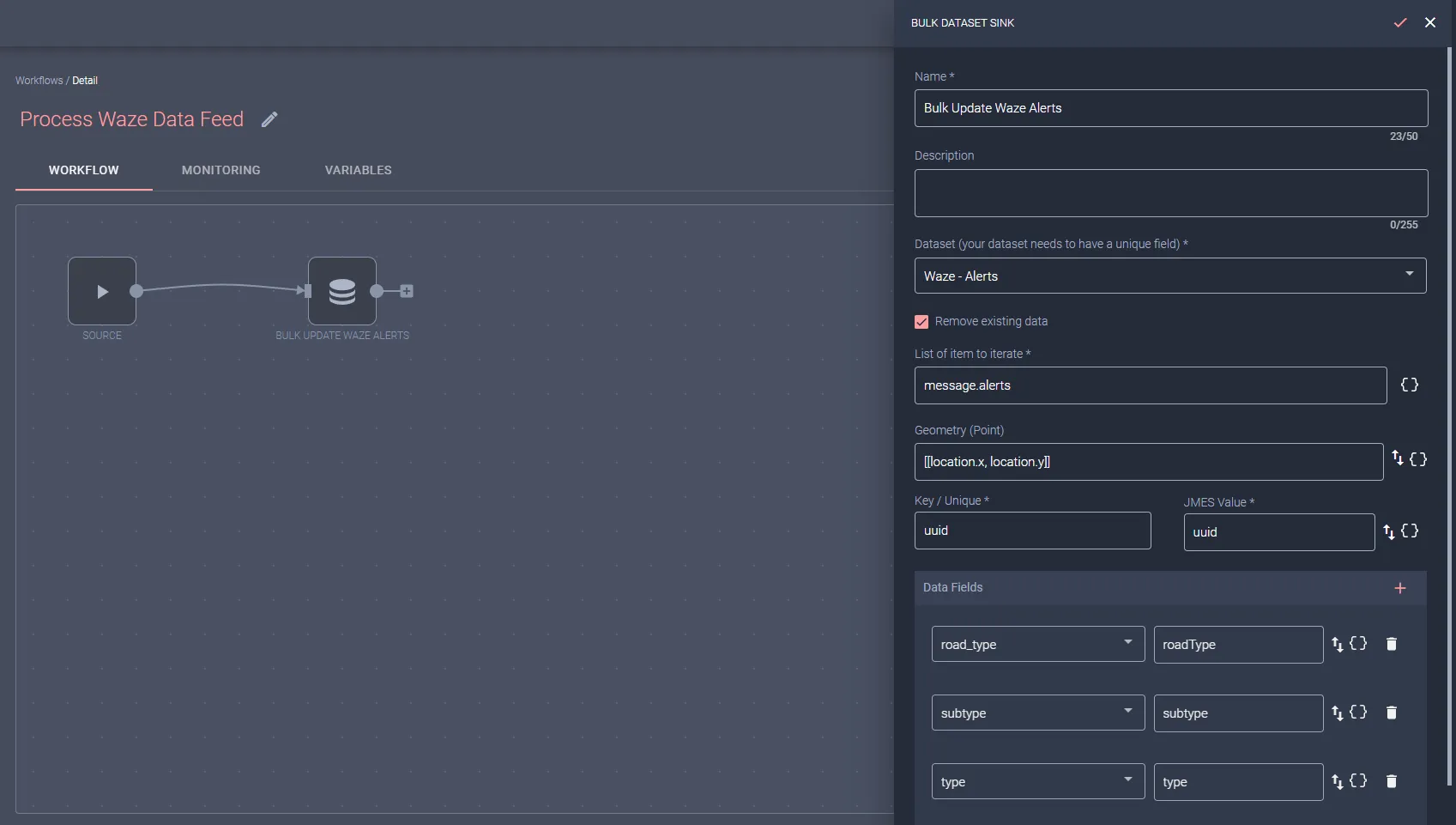1456x825 pixels.
Task: Click the Process Waze Data Feed title
Action: [x=132, y=119]
